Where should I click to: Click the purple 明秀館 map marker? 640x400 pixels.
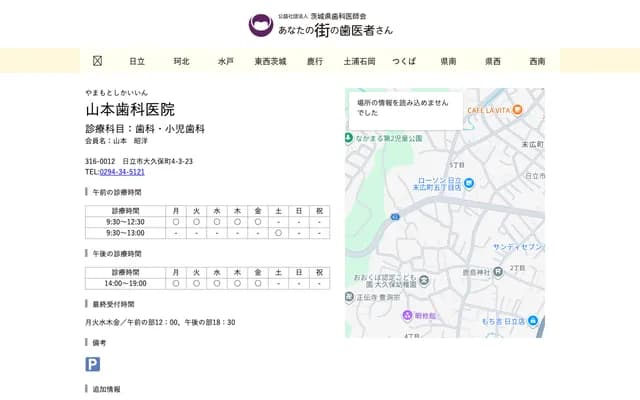[x=406, y=316]
